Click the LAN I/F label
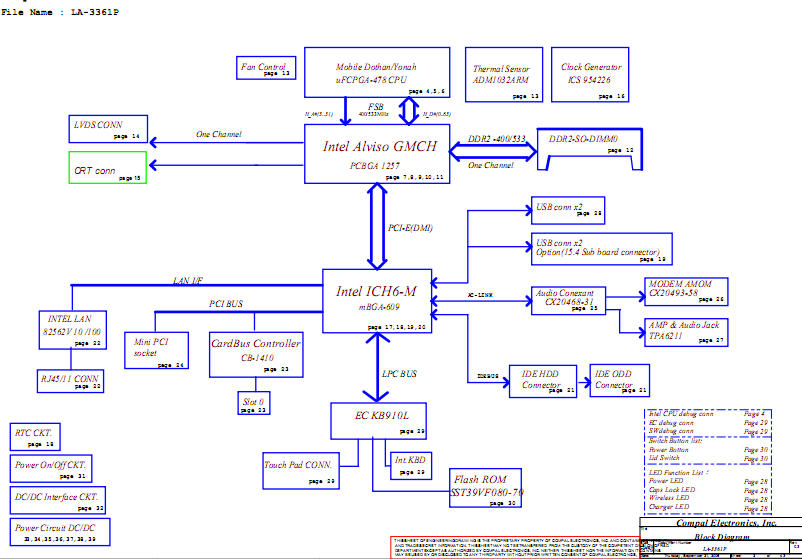Viewport: 802px width, 559px height. [188, 280]
